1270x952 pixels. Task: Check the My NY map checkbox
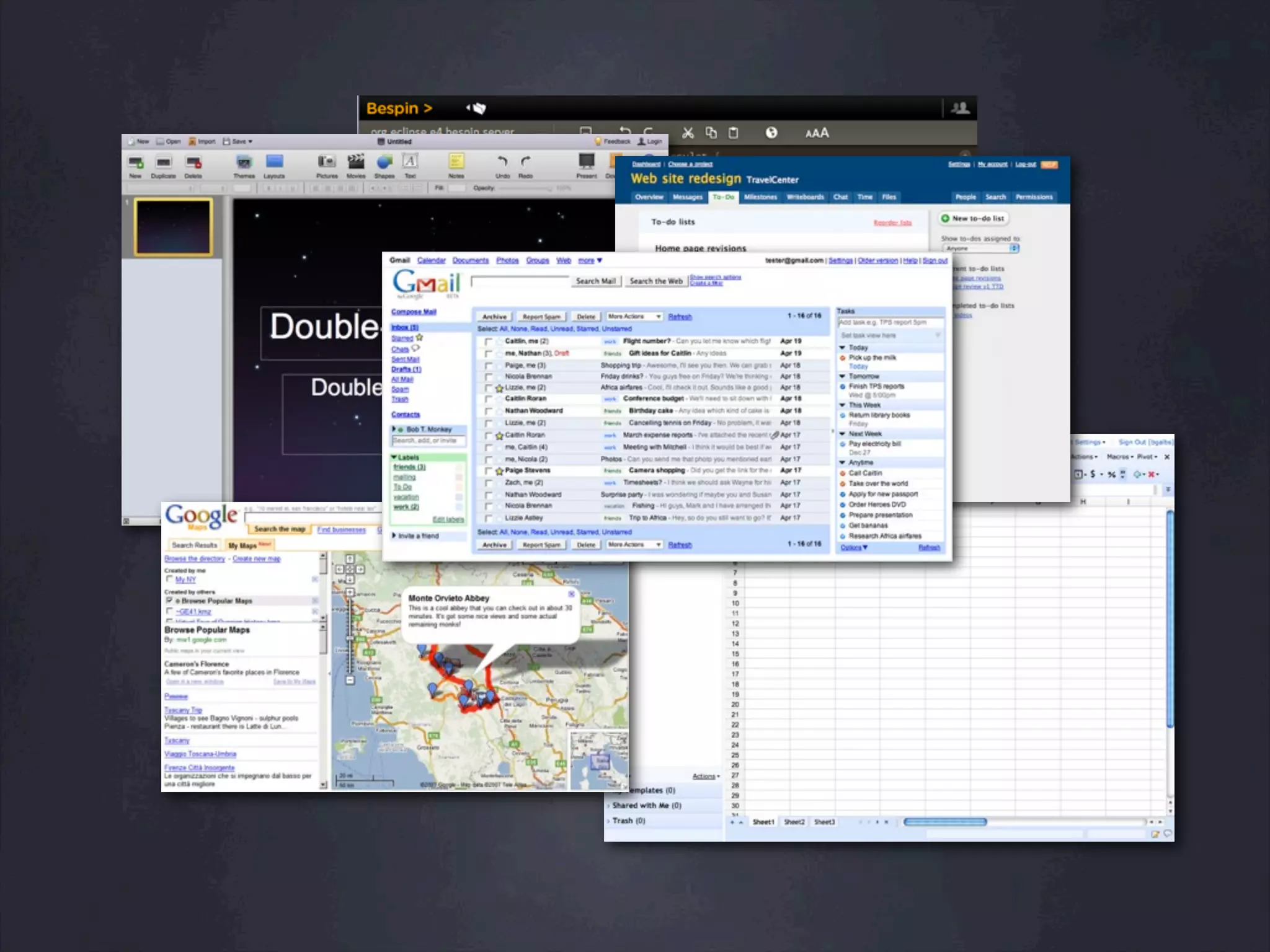[169, 580]
